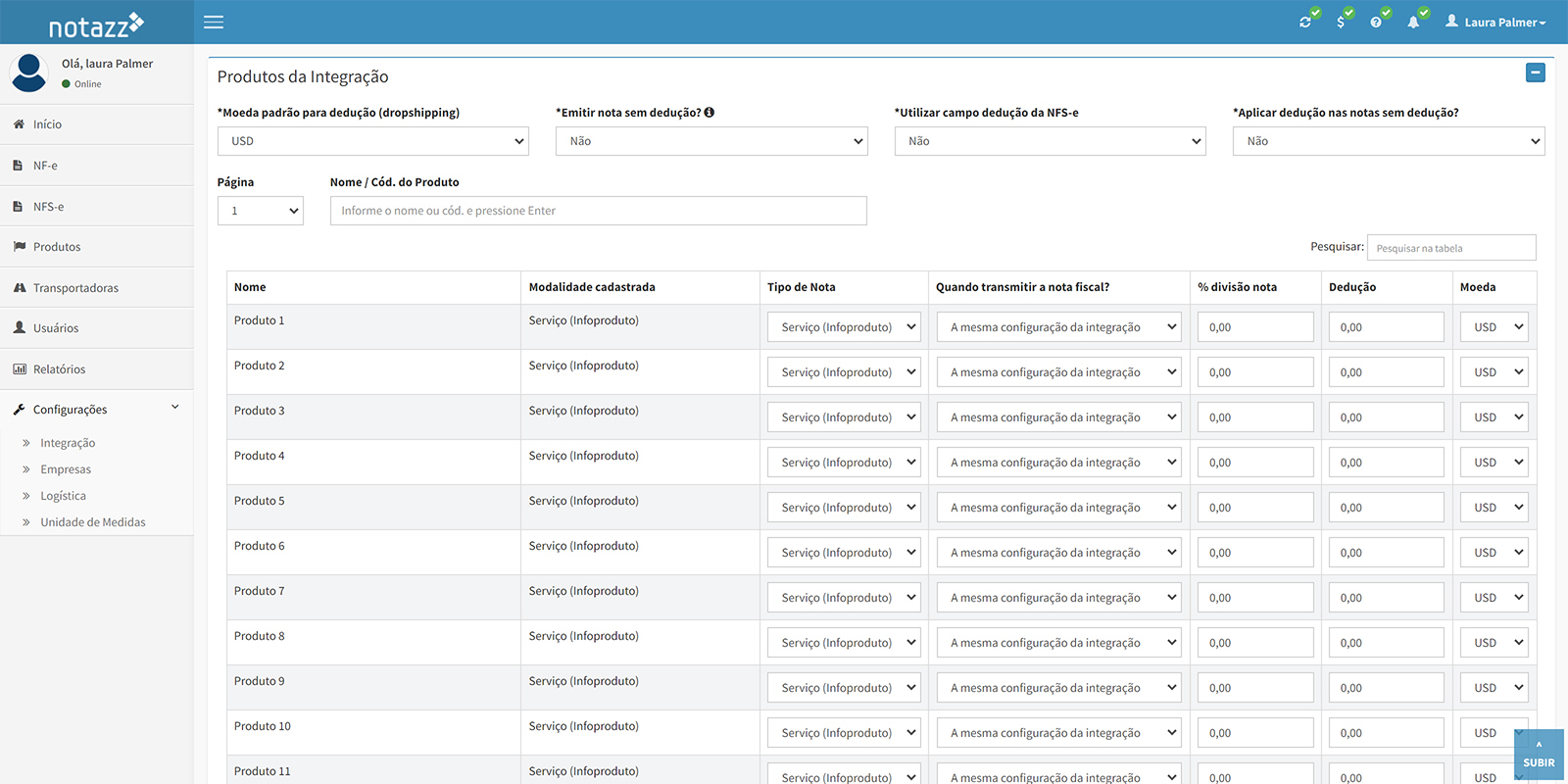Open Transportadoras in sidebar

96,288
